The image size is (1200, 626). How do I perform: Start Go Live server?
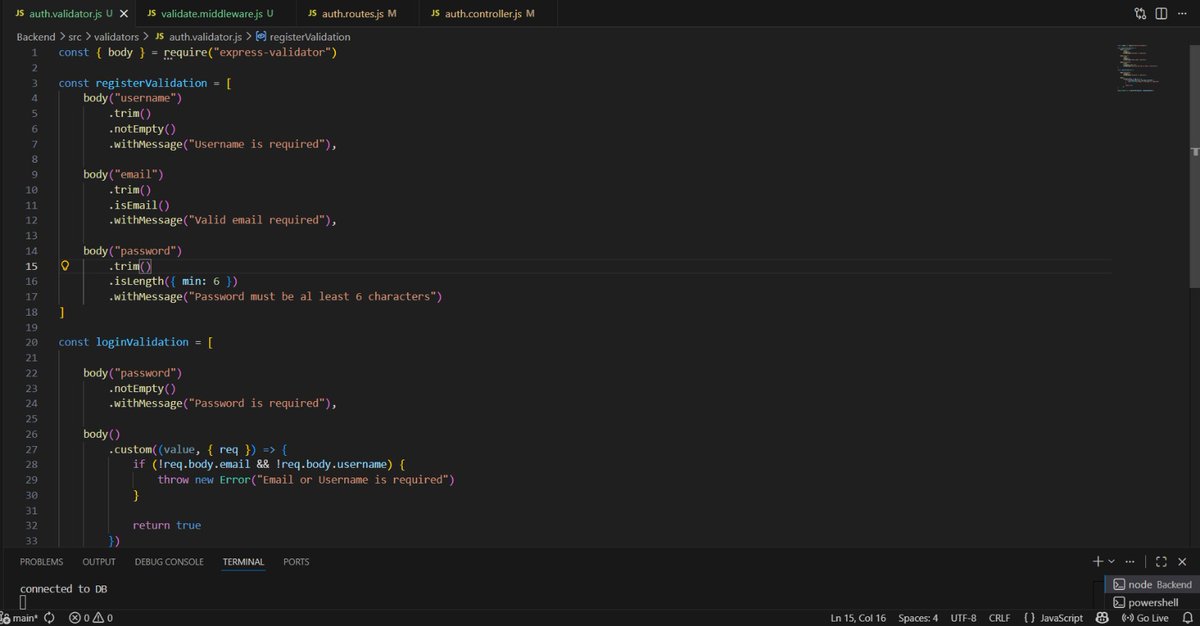click(1145, 618)
